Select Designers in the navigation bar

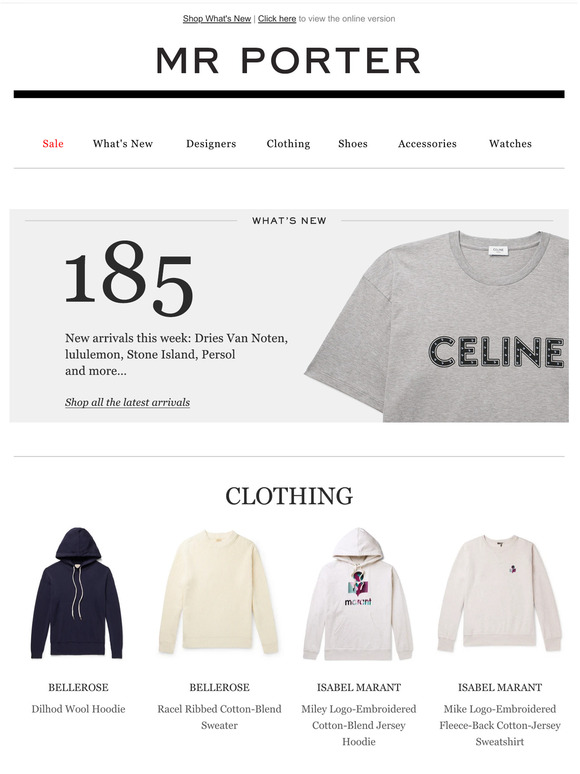point(211,144)
